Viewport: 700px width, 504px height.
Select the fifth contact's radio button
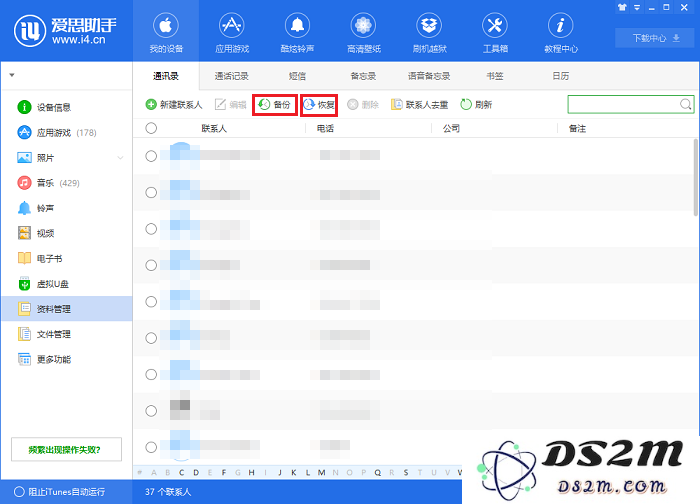tap(151, 302)
